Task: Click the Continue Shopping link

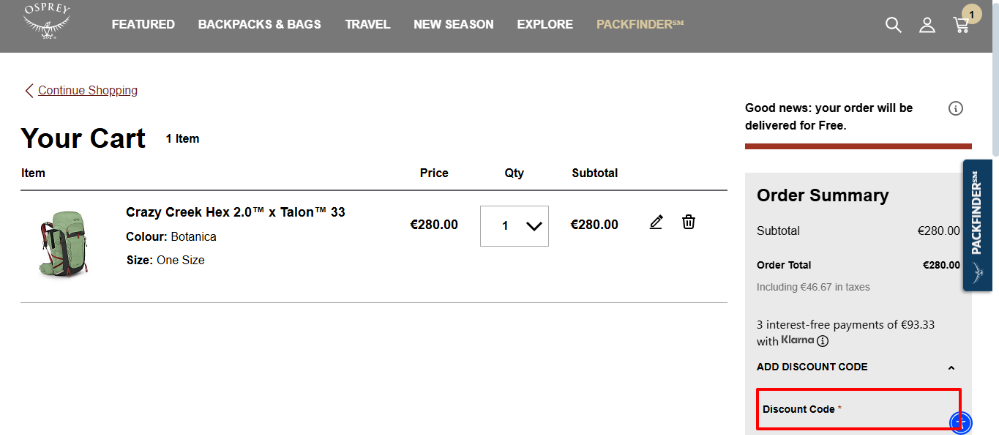Action: [x=88, y=90]
